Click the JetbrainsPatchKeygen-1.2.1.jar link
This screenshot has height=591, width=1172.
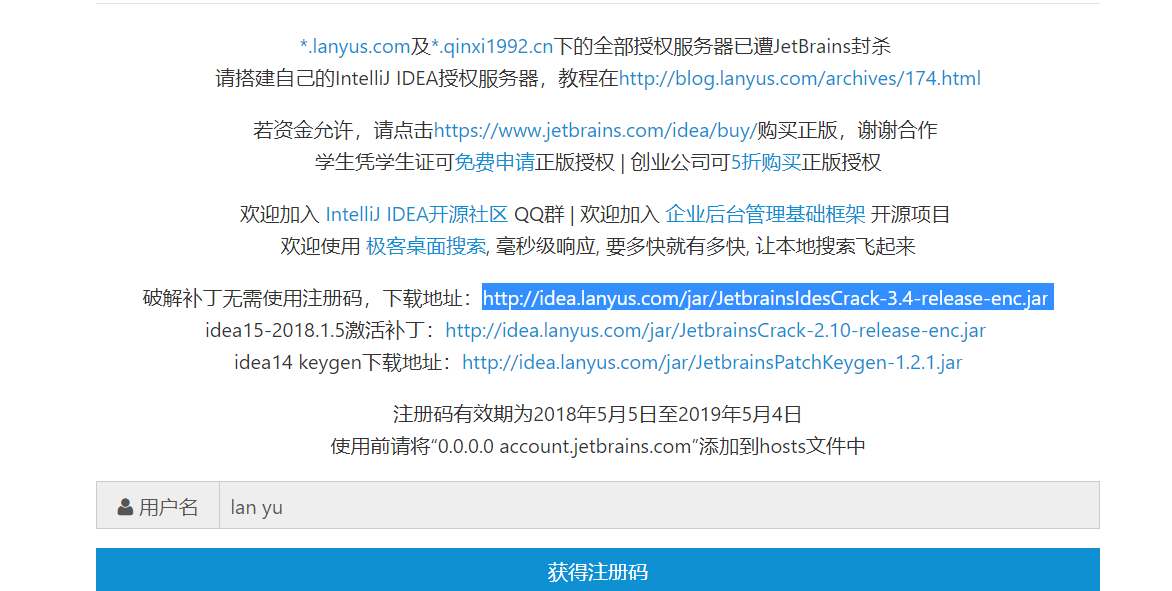(x=711, y=362)
